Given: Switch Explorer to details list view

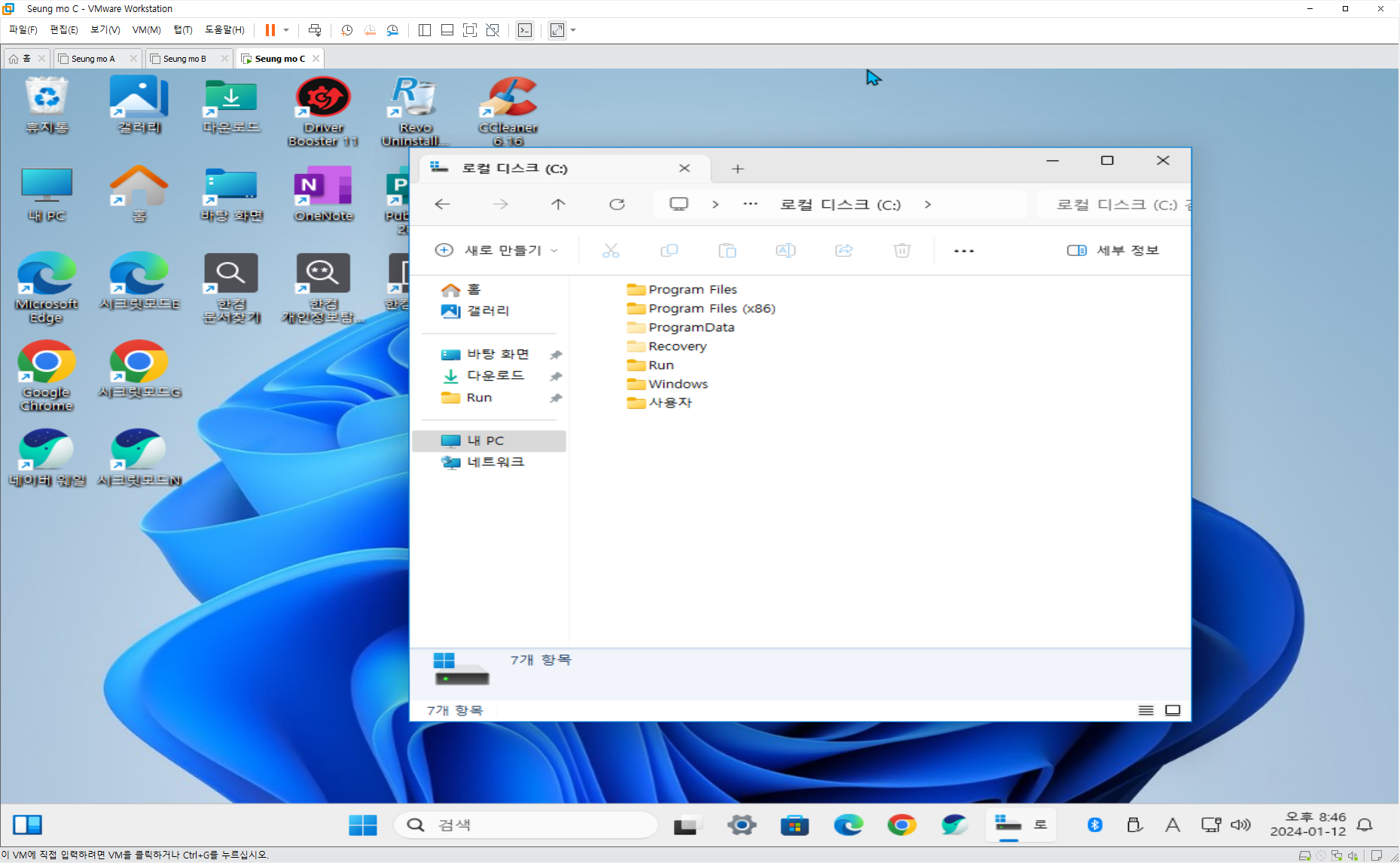Looking at the screenshot, I should (x=1145, y=710).
